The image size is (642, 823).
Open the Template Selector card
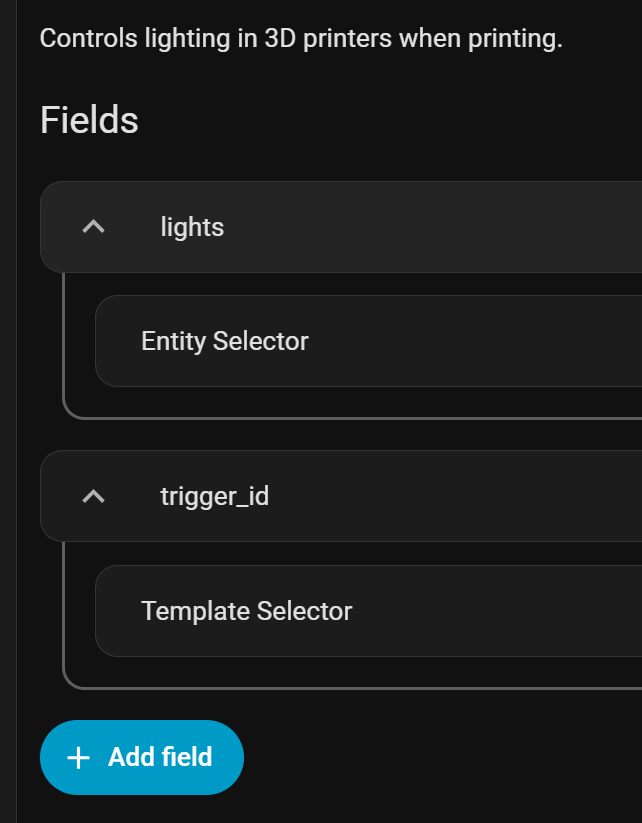tap(369, 611)
